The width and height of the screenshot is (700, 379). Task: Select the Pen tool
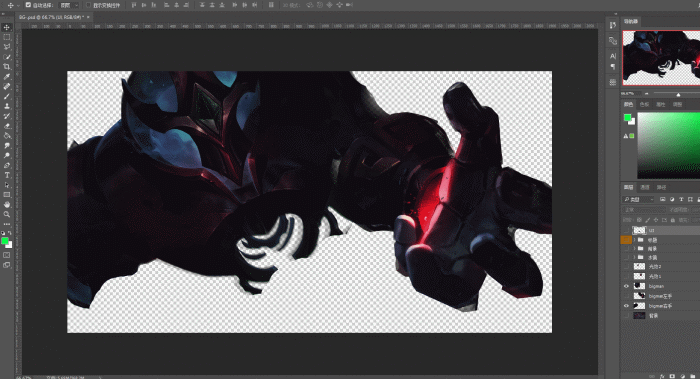click(x=7, y=165)
